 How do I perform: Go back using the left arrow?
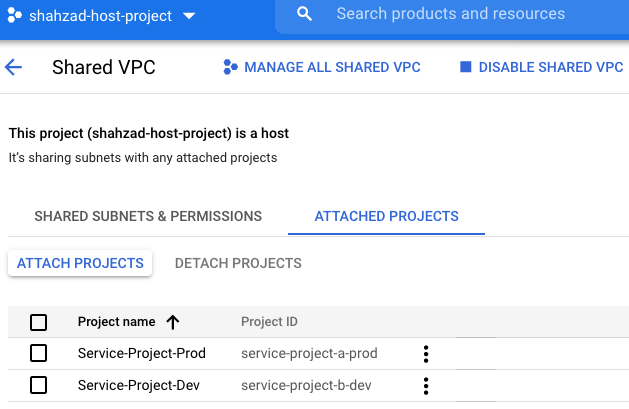point(13,67)
